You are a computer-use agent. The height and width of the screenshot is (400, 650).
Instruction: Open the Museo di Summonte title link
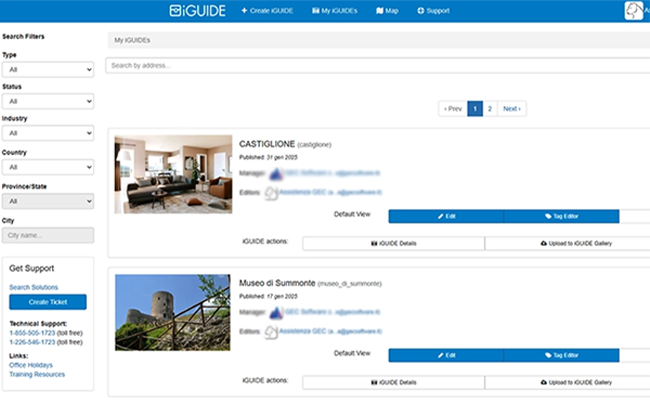277,283
